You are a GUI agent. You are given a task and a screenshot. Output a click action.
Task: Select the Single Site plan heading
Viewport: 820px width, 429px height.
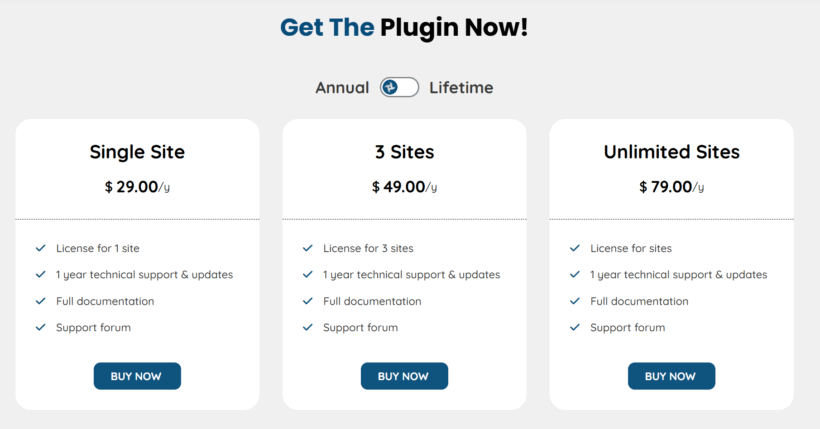click(x=137, y=152)
